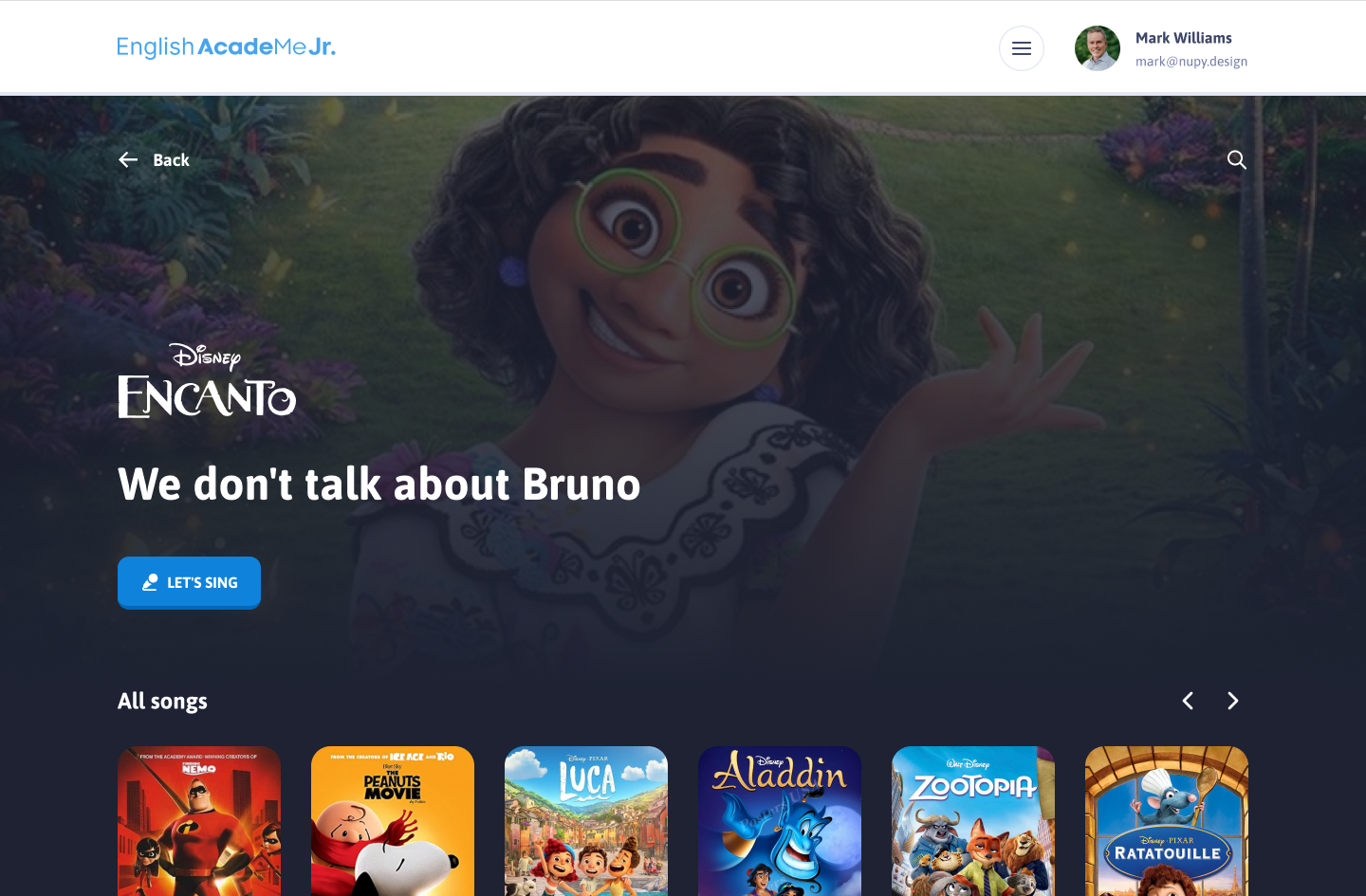
Task: Open The Peanuts Movie thumbnail
Action: [393, 821]
